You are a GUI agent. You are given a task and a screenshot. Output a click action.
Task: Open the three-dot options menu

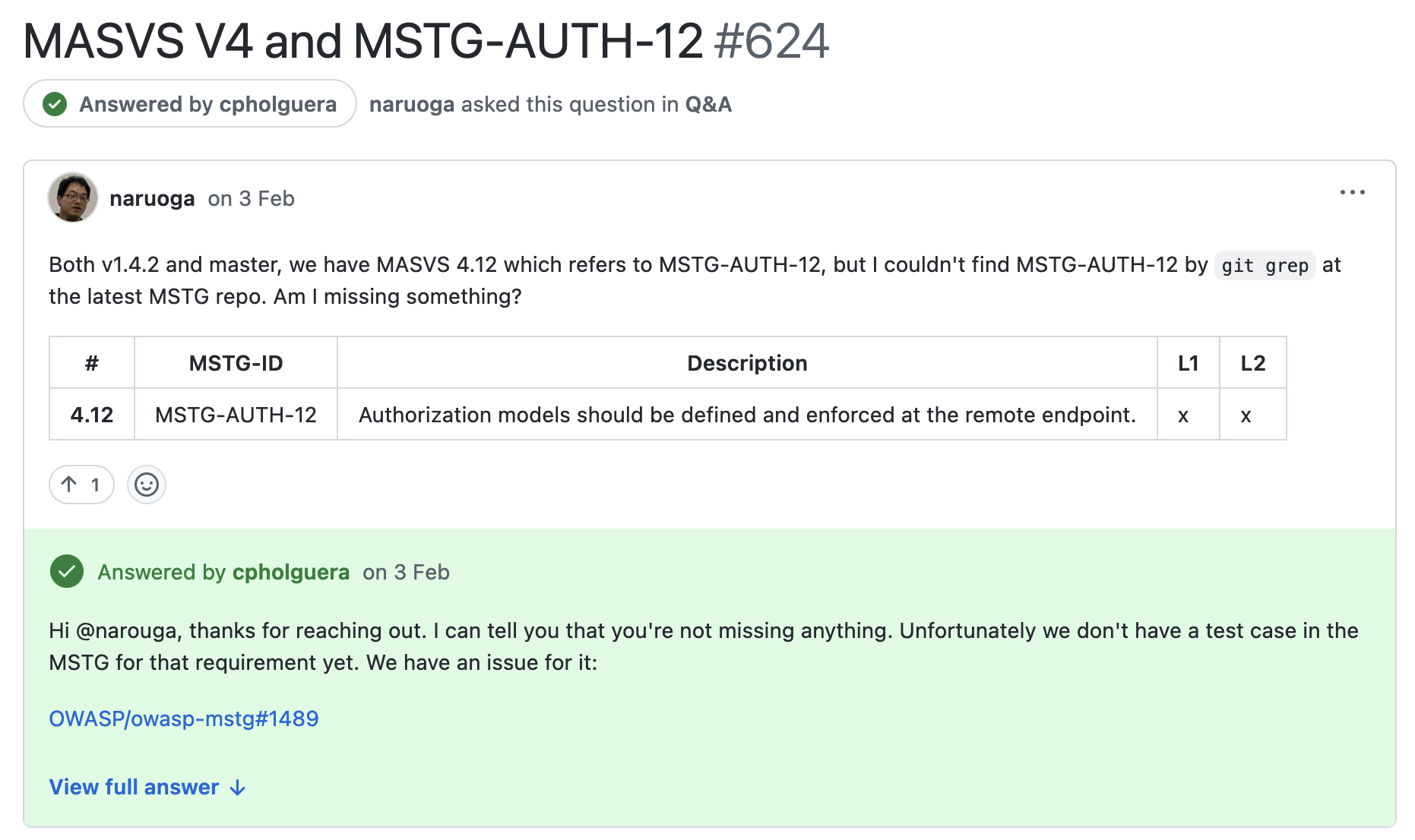(x=1352, y=193)
